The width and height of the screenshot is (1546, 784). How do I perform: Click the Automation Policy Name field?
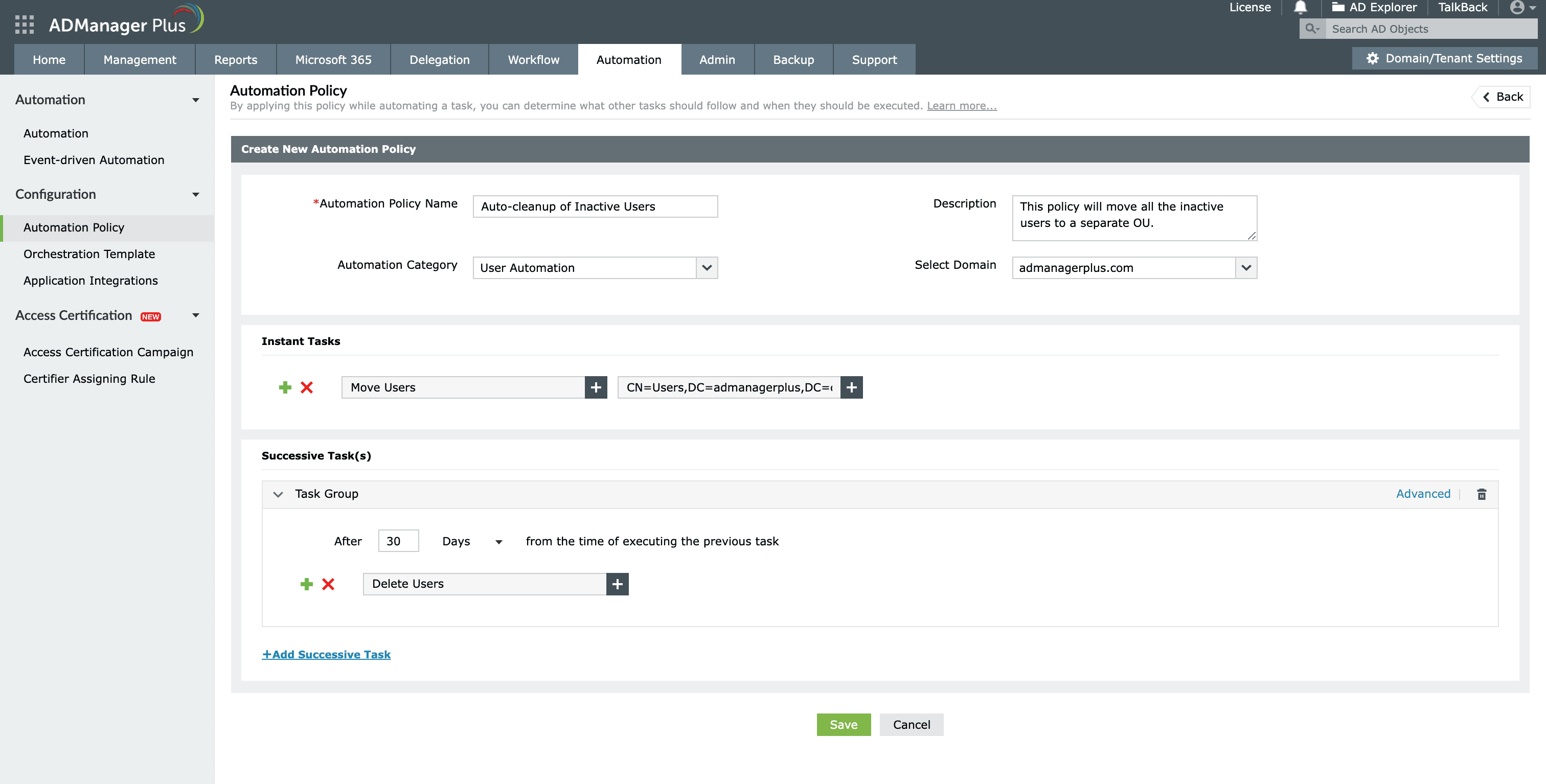(x=595, y=206)
